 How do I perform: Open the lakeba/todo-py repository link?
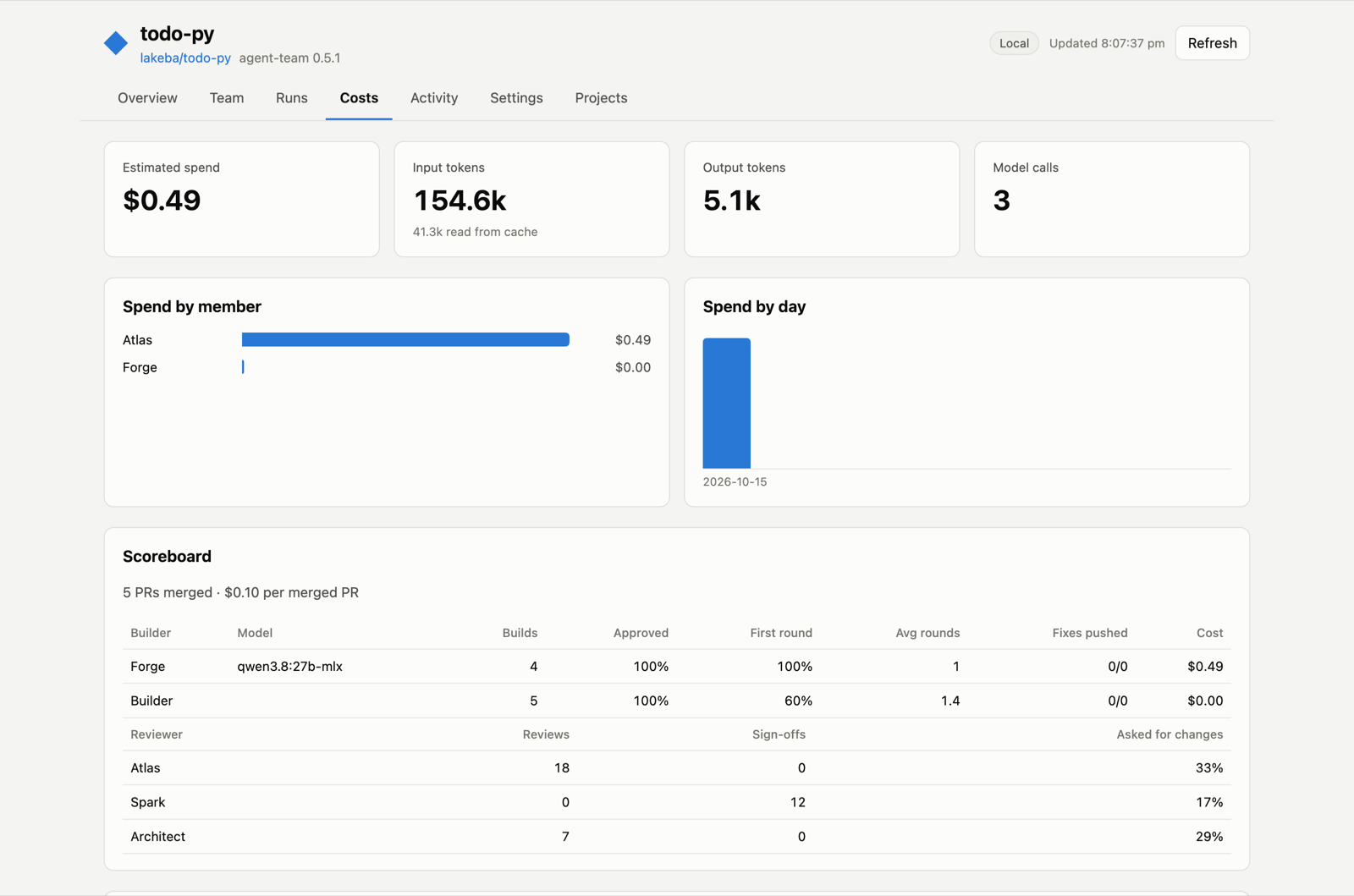(185, 58)
